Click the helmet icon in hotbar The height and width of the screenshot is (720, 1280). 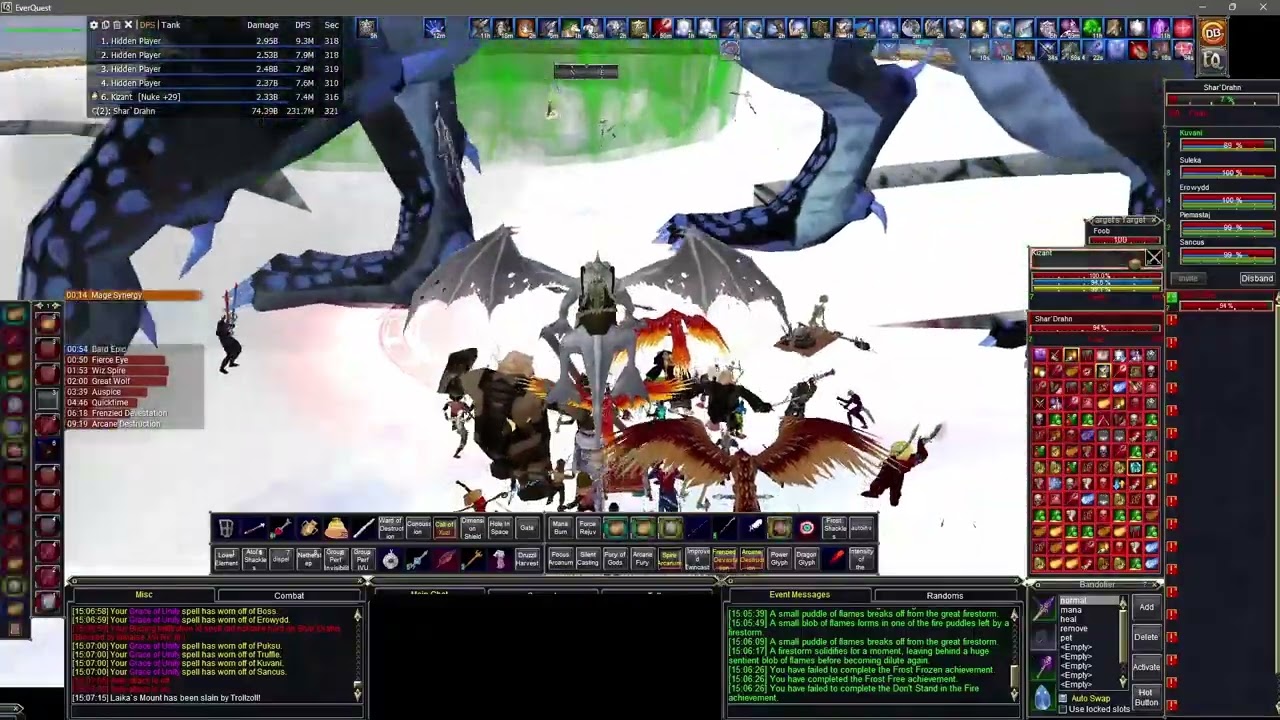click(x=225, y=528)
